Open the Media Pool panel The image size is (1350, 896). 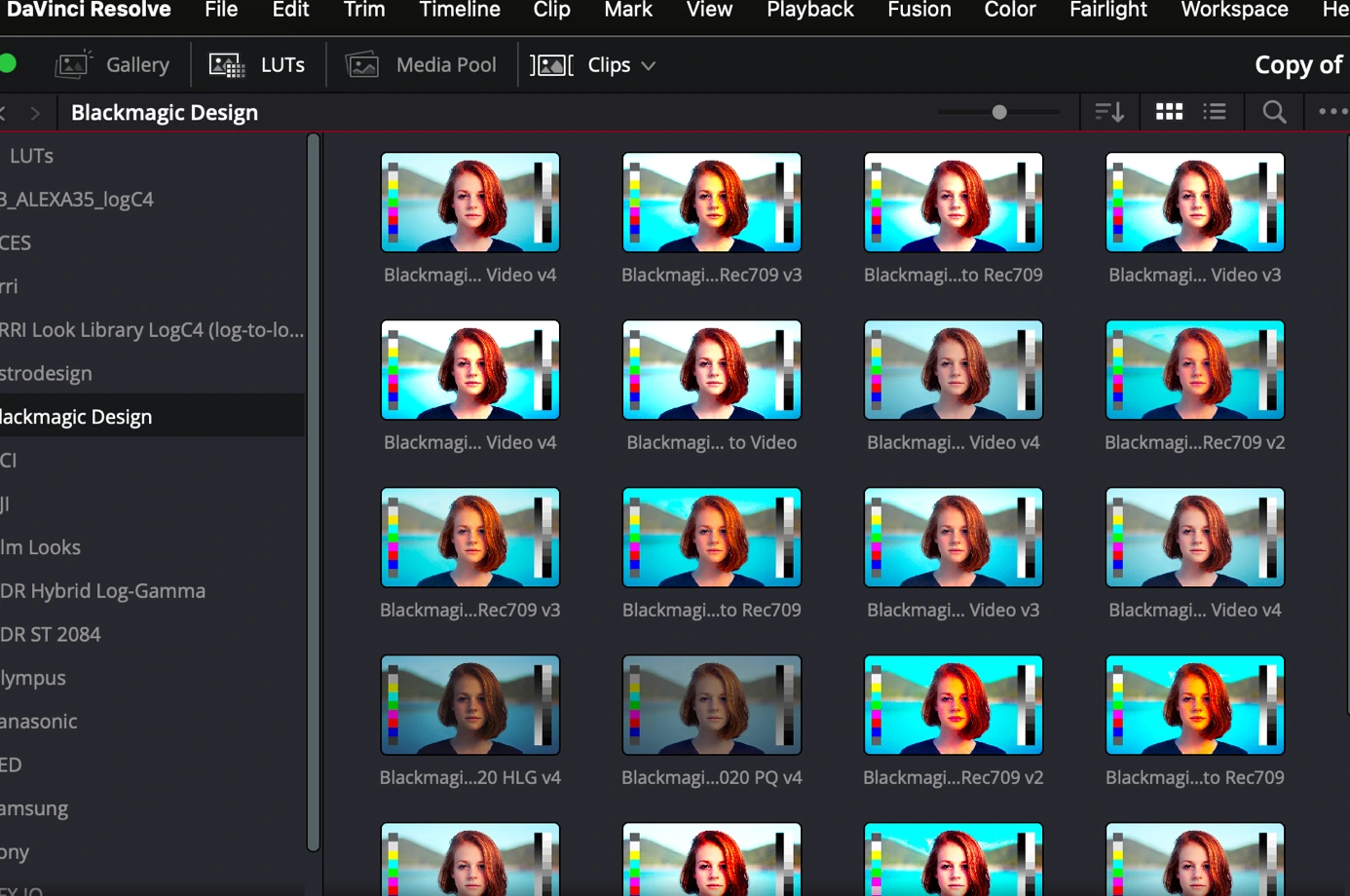click(421, 64)
